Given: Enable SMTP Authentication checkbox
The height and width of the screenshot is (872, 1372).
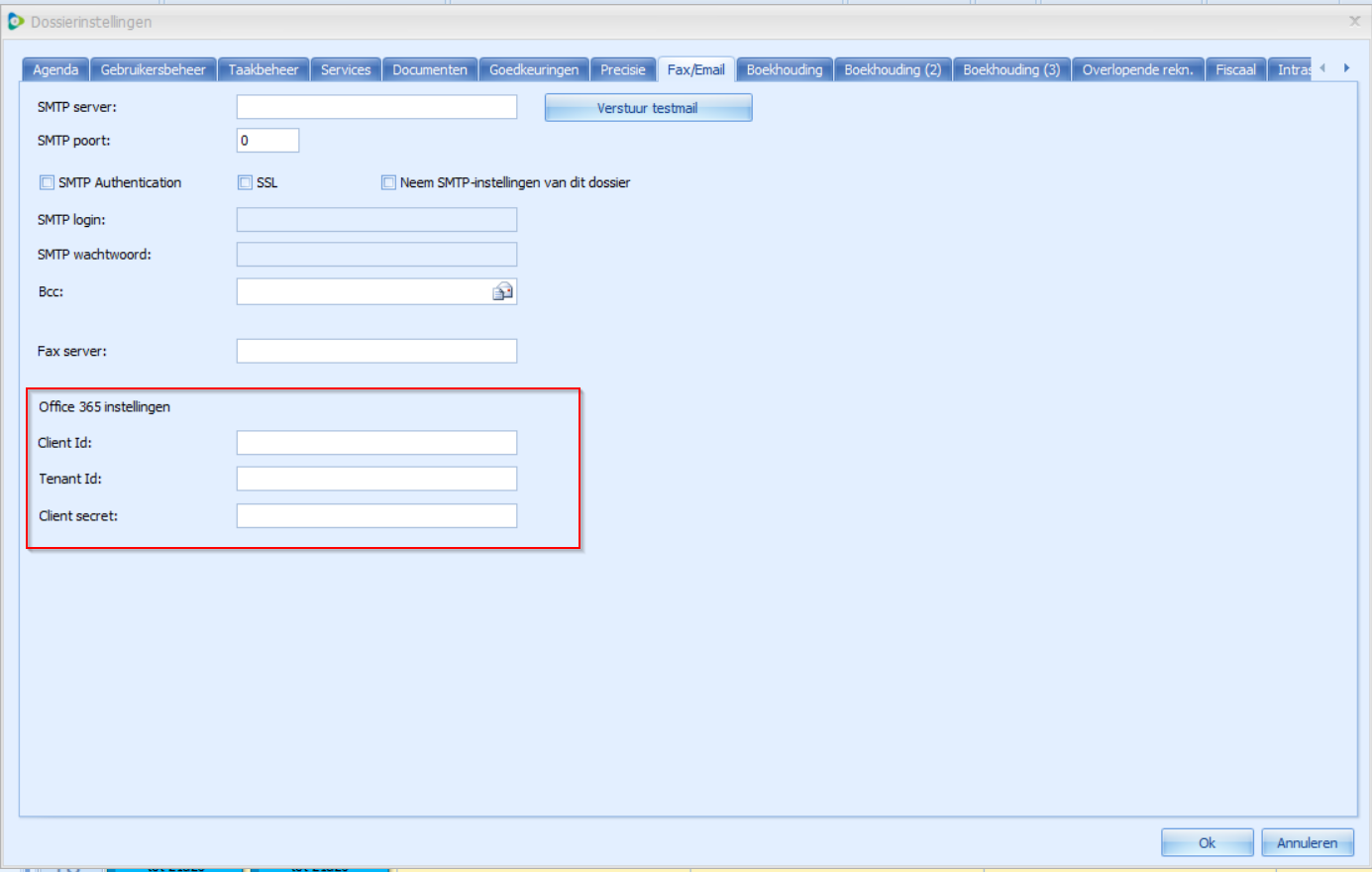Looking at the screenshot, I should 47,182.
